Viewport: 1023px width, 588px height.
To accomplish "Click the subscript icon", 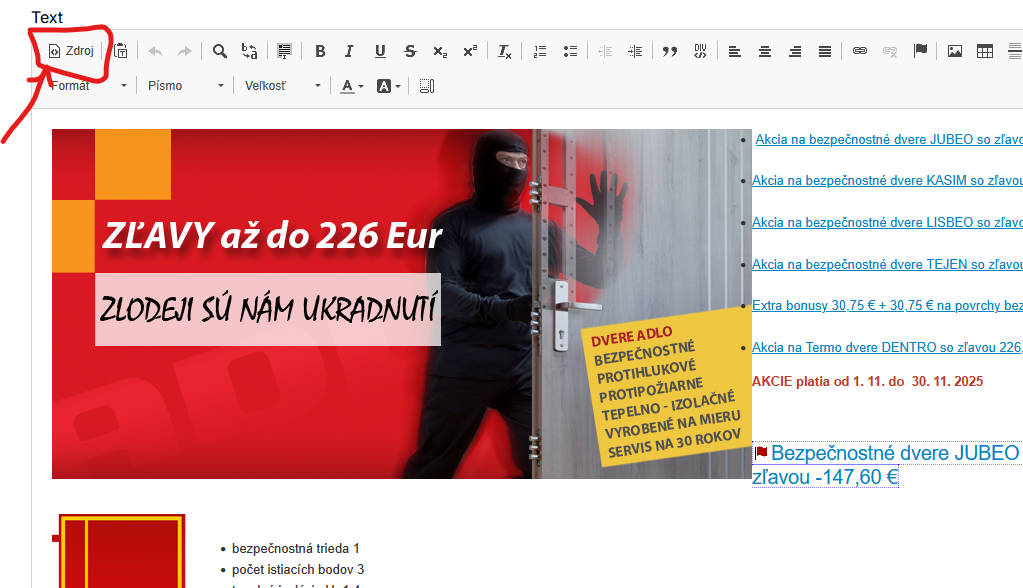I will click(440, 51).
